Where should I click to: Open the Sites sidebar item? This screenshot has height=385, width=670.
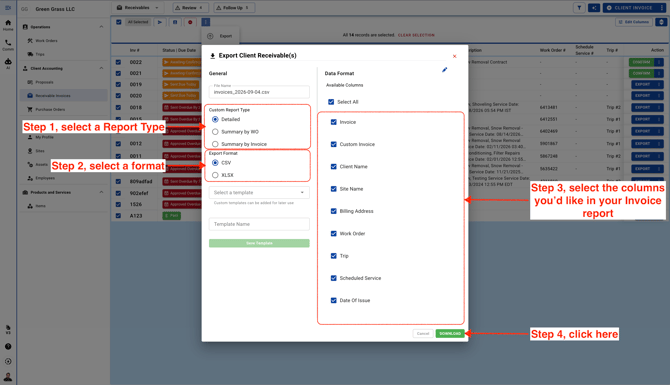[x=40, y=151]
